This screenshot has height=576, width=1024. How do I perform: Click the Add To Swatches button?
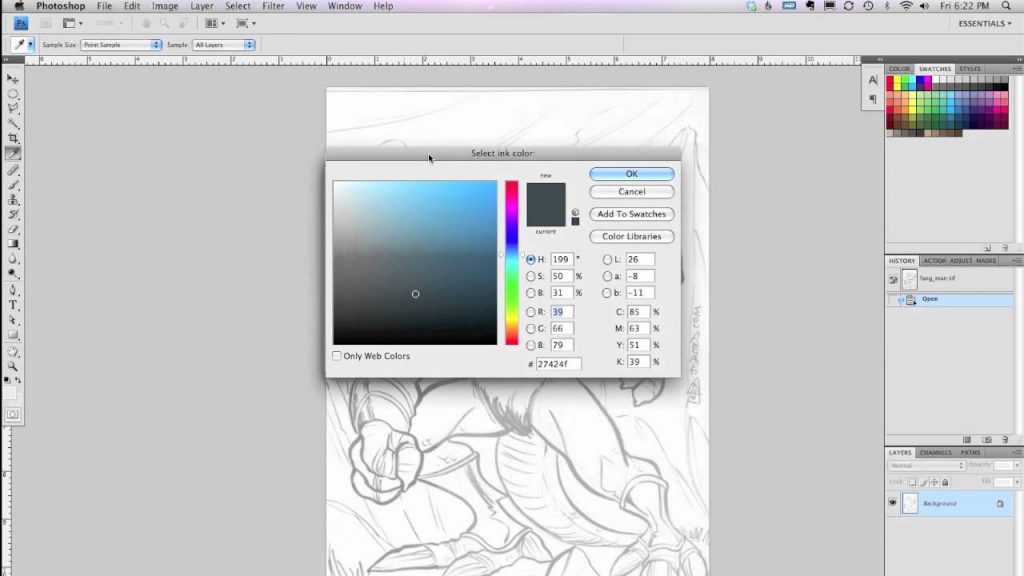click(x=631, y=214)
